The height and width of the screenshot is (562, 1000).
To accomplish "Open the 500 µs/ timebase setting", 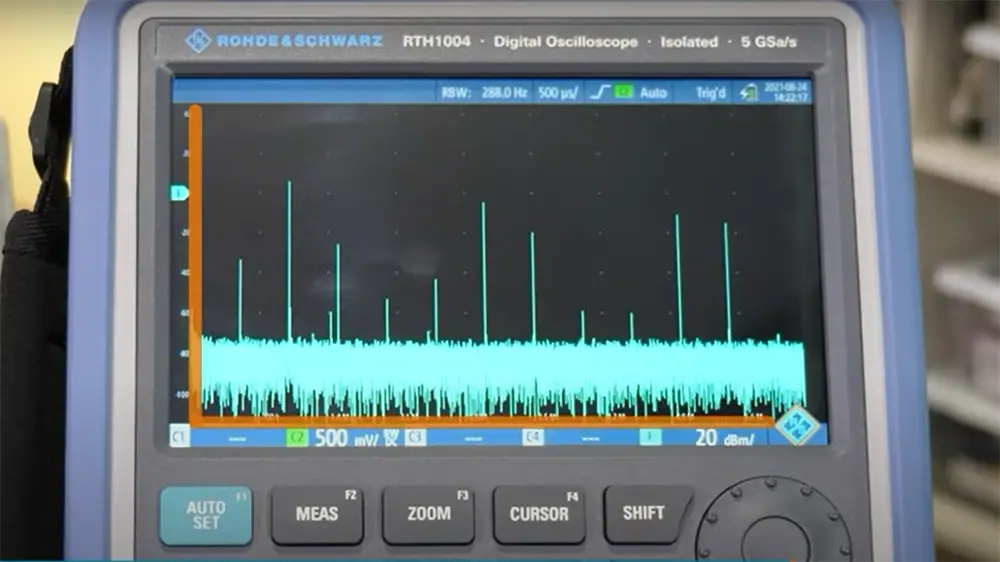I will coord(557,93).
